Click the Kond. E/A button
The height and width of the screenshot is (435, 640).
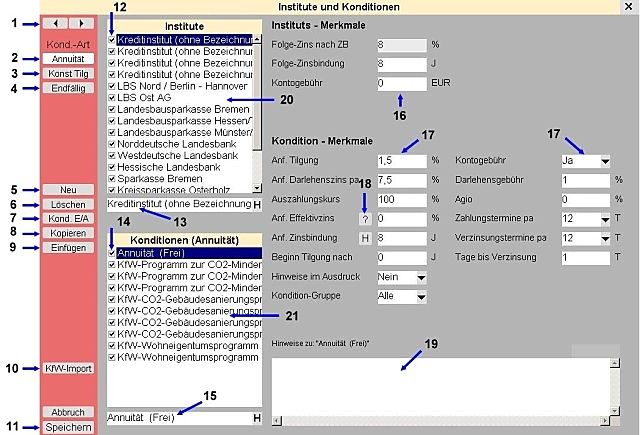[x=68, y=219]
